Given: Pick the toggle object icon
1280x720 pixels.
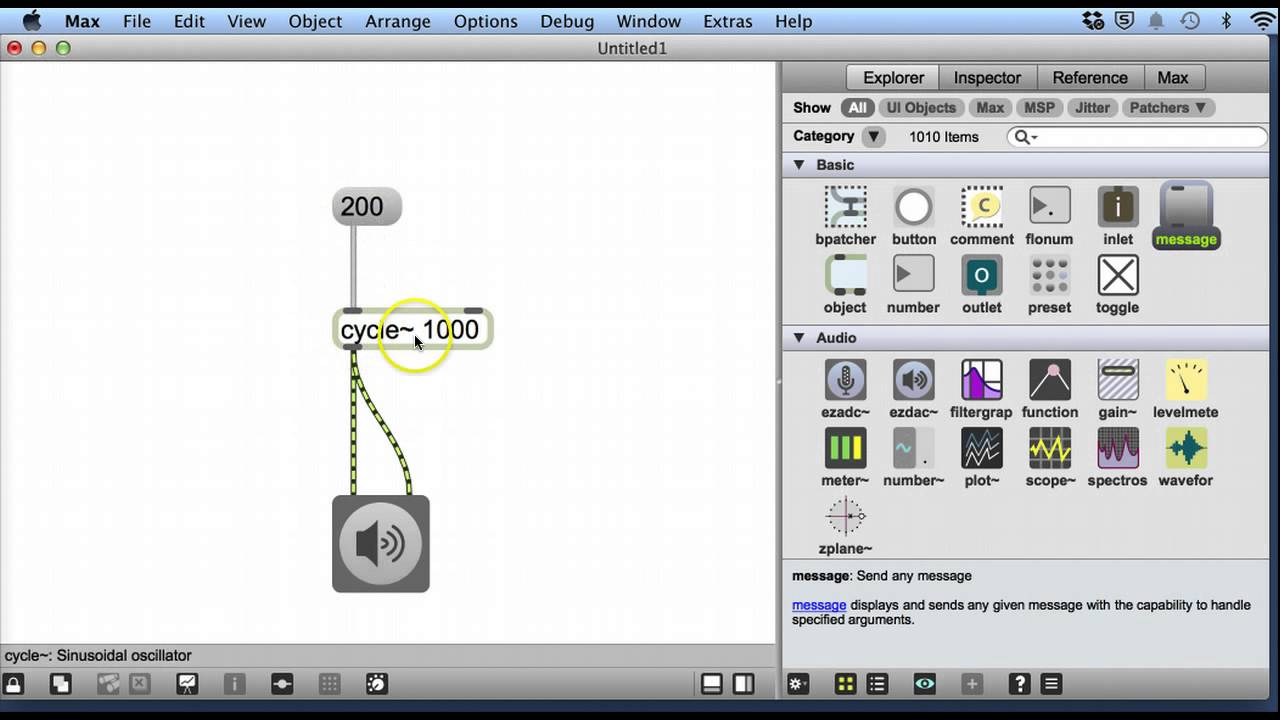Looking at the screenshot, I should (x=1117, y=275).
